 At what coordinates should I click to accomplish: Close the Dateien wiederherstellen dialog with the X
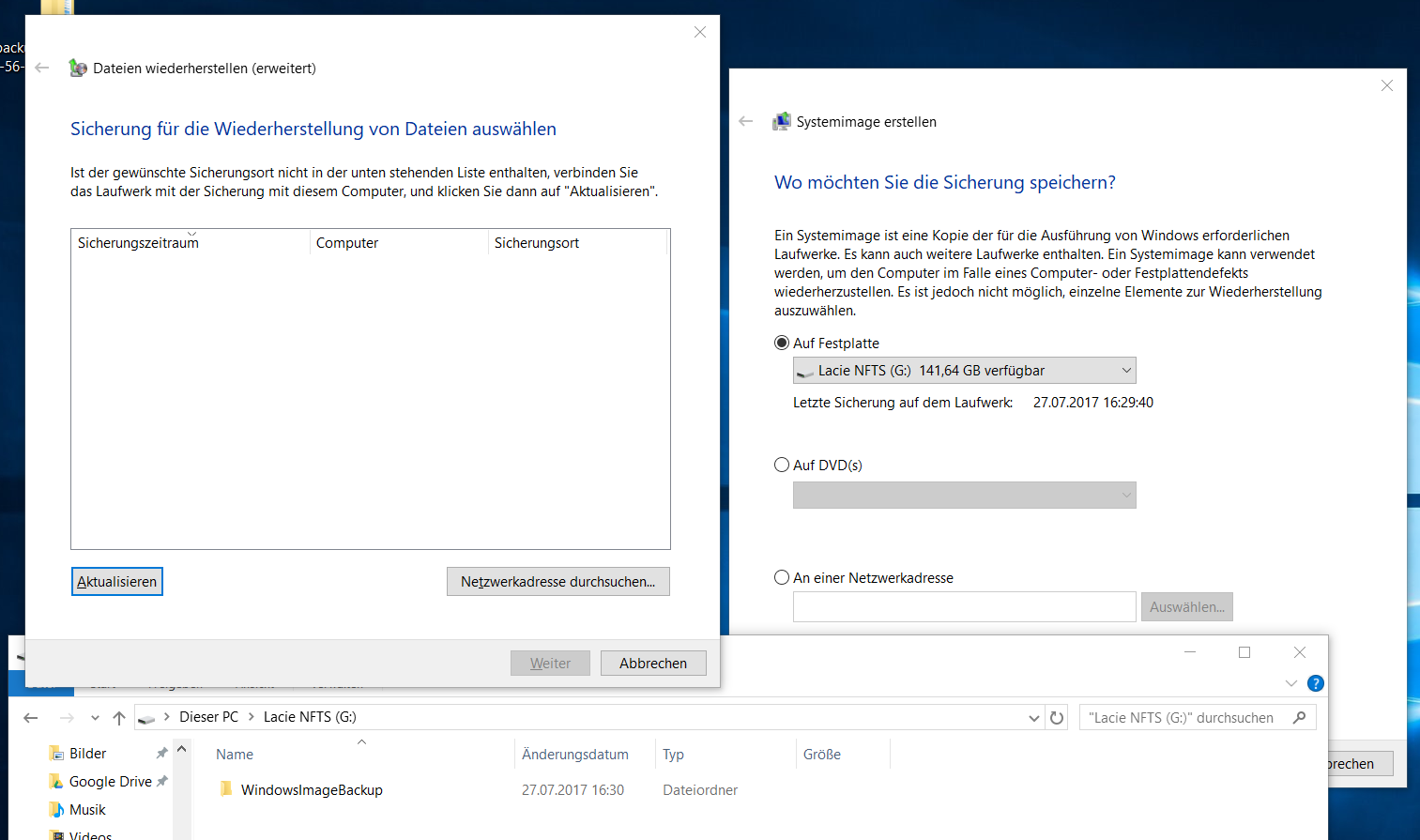pos(700,32)
